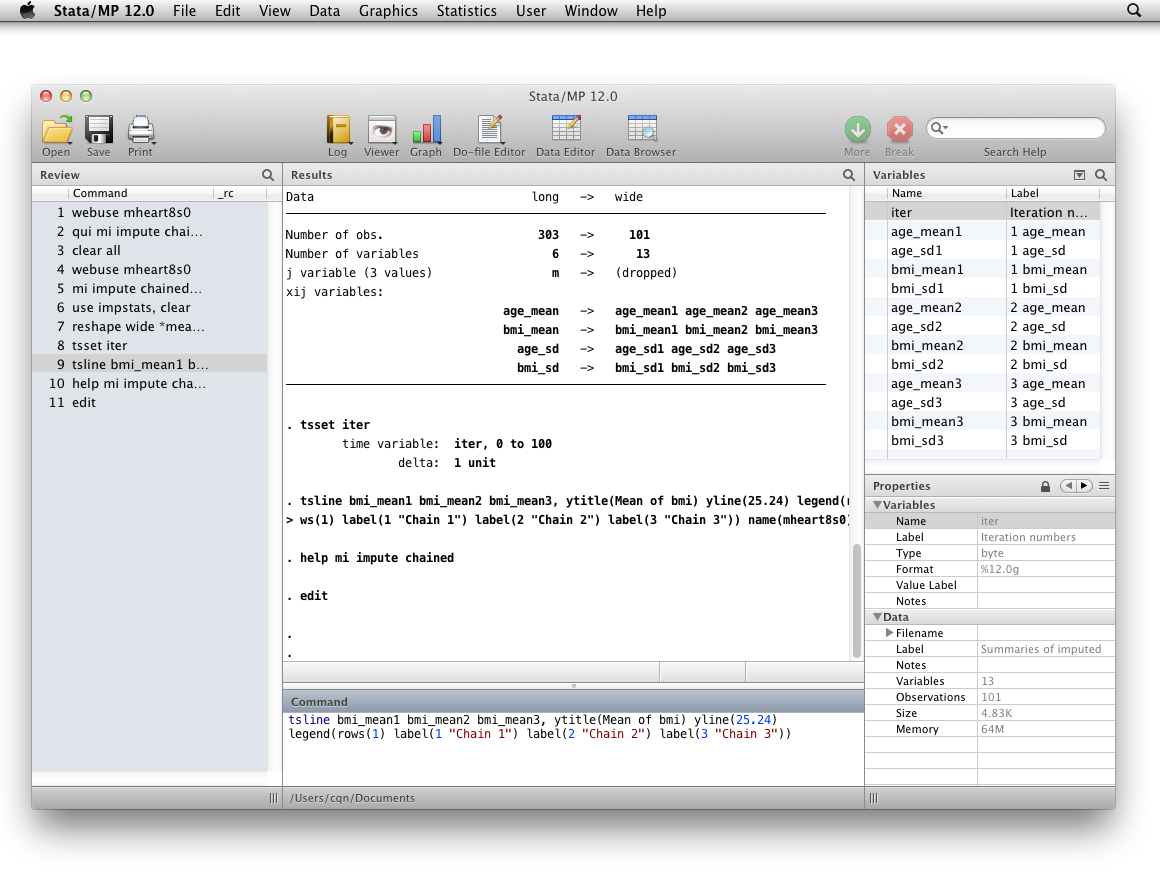Click the search icon in Review panel
This screenshot has width=1160, height=876.
tap(268, 175)
